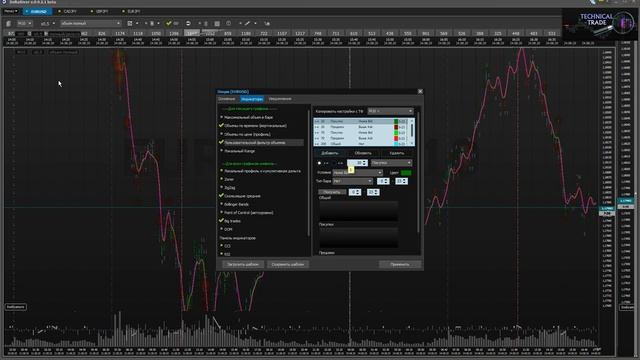Screen dimensions: 640x360
Task: Select the <= radio button
Action: [334, 163]
